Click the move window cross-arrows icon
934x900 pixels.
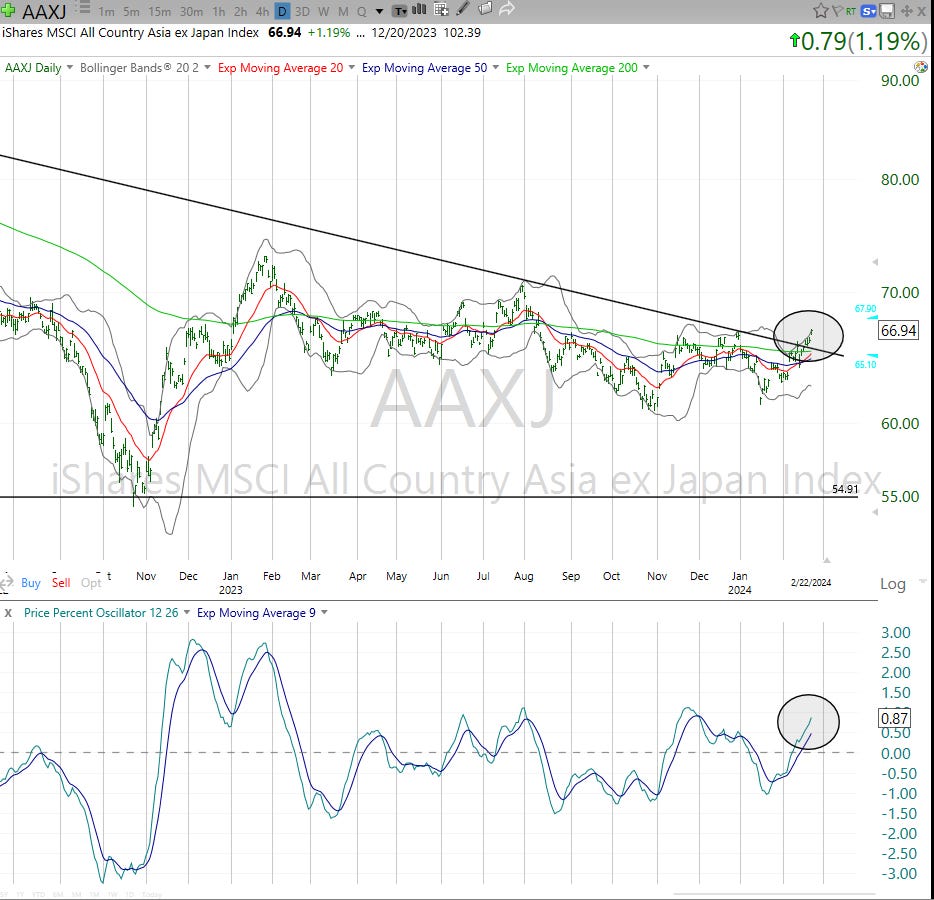pos(906,11)
